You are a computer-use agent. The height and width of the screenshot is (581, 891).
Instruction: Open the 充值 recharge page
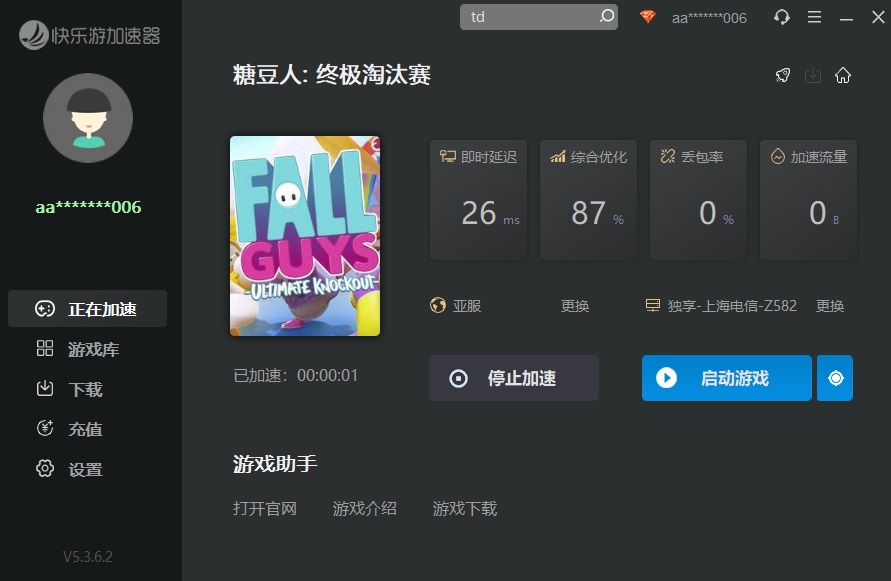[x=85, y=429]
